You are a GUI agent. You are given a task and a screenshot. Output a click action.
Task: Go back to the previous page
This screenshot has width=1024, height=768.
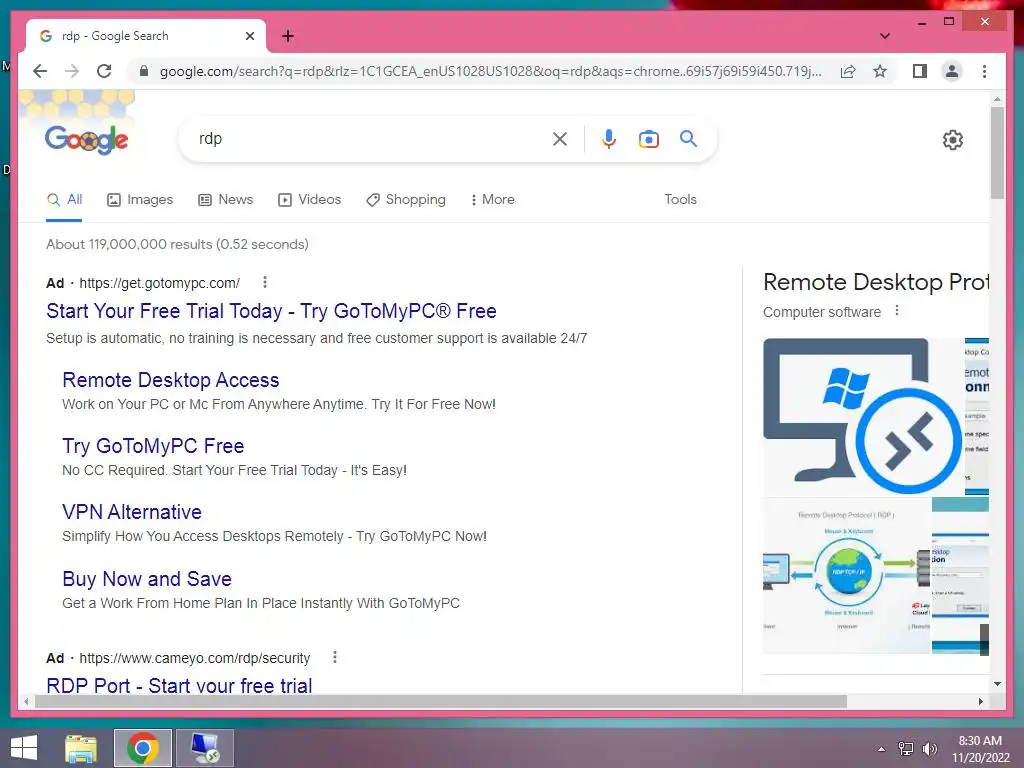click(40, 71)
